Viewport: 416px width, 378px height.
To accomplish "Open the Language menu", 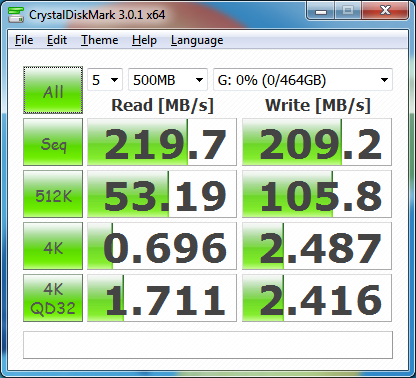I will click(197, 40).
